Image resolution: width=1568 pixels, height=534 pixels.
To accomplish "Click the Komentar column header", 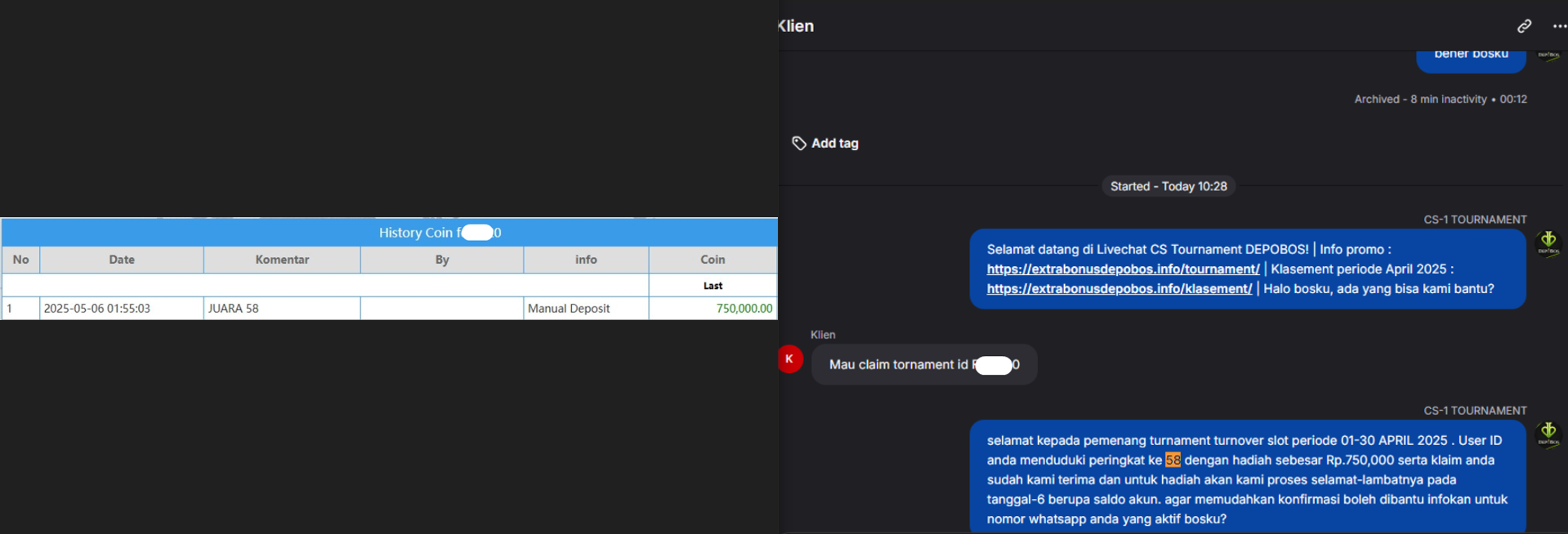I will coord(282,260).
